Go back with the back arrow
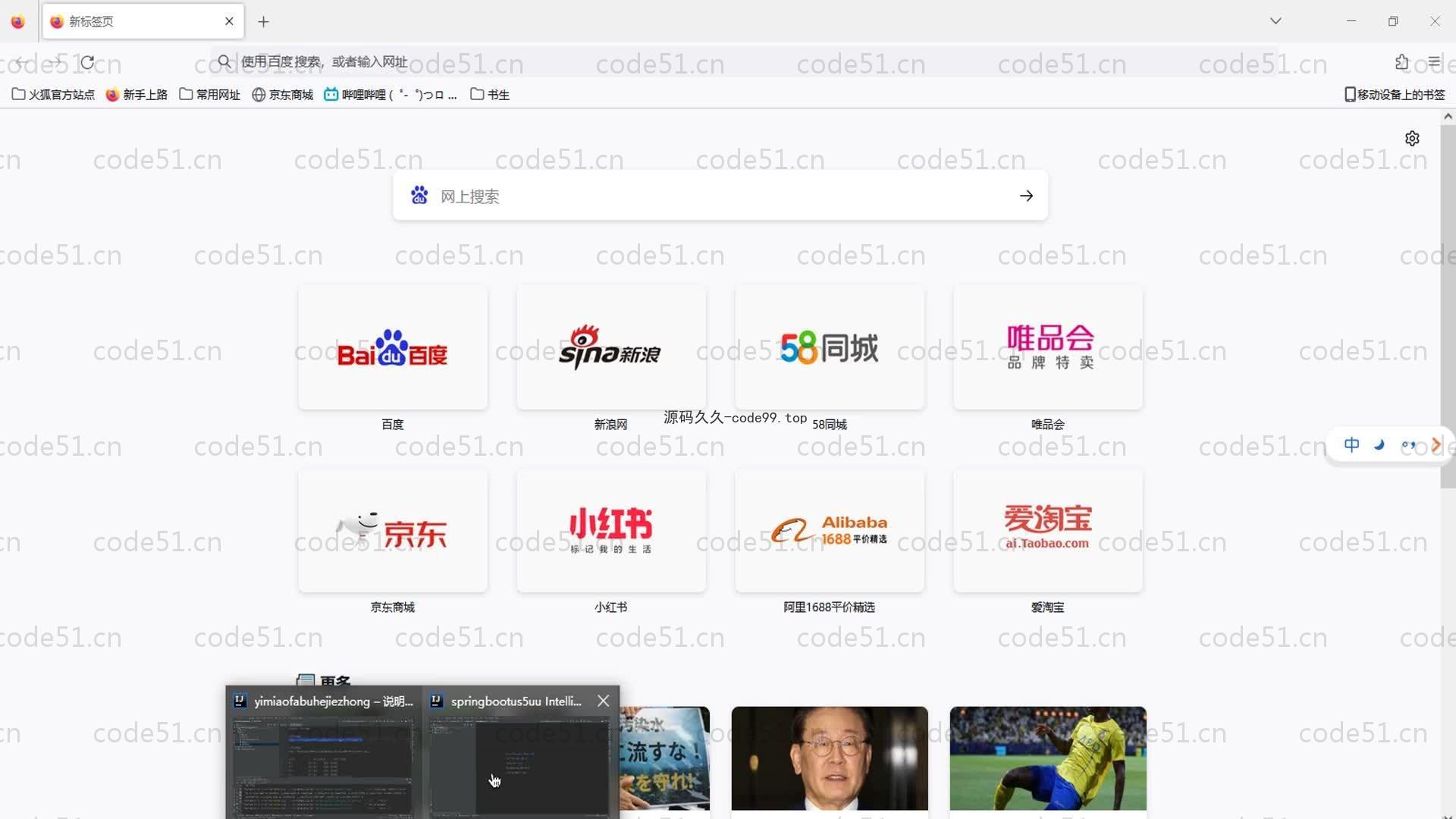This screenshot has width=1456, height=819. pos(21,62)
